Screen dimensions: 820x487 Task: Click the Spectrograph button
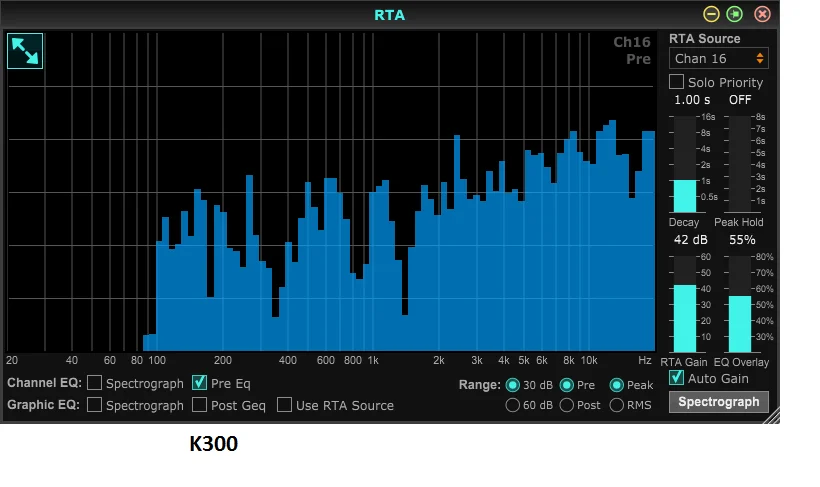[x=719, y=402]
